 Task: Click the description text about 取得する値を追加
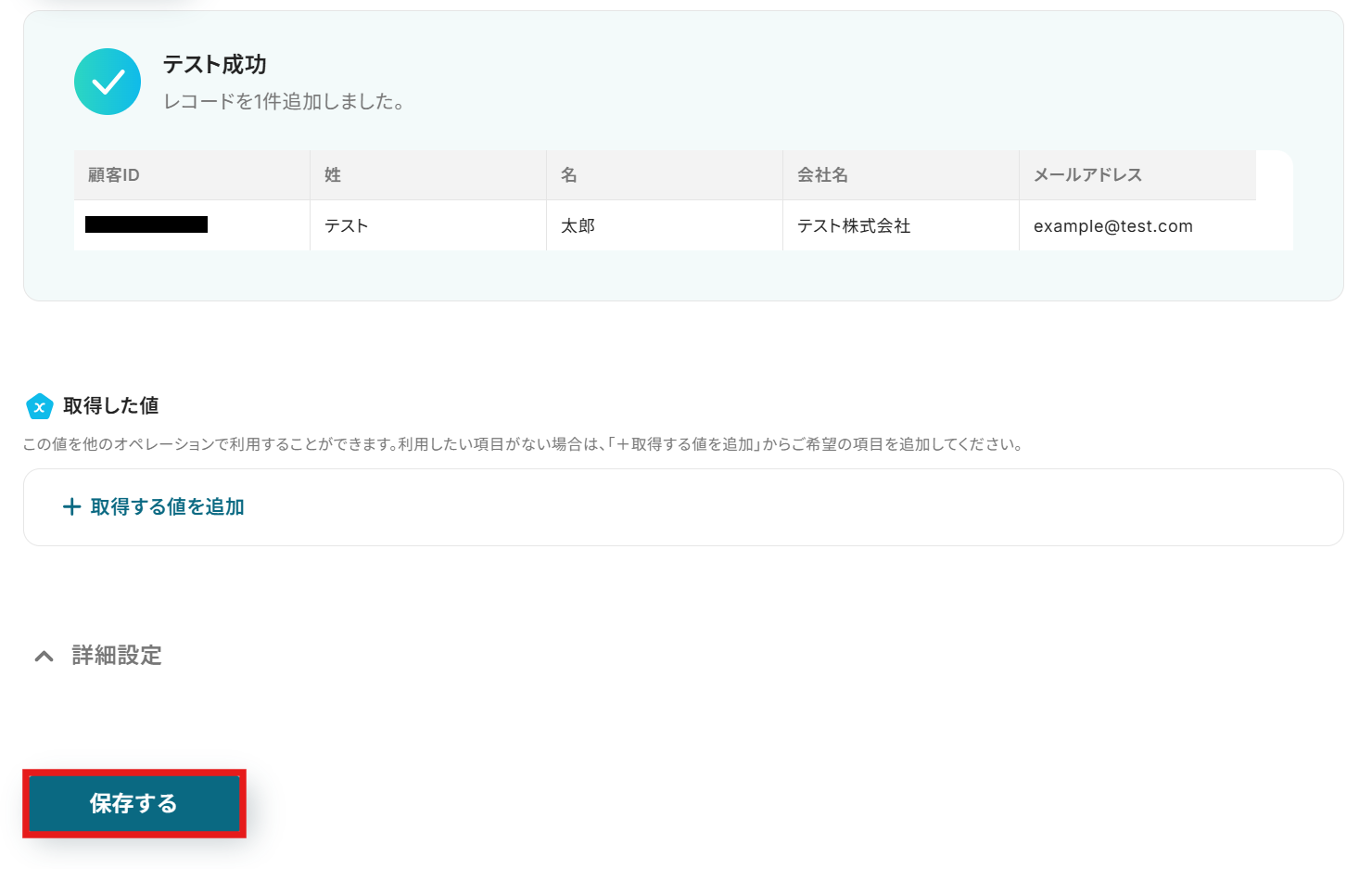tap(524, 444)
